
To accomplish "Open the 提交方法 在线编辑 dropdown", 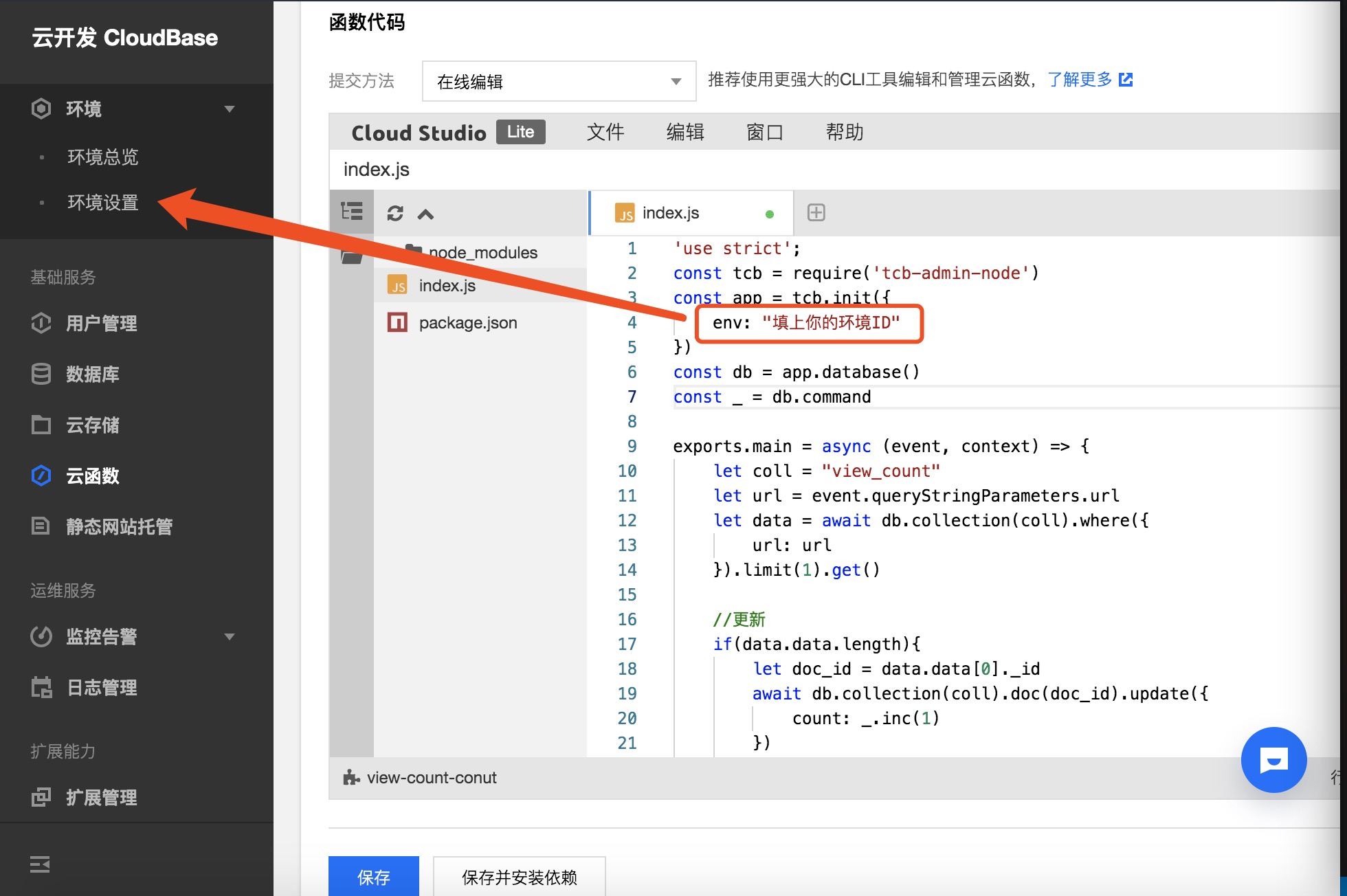I will [559, 81].
